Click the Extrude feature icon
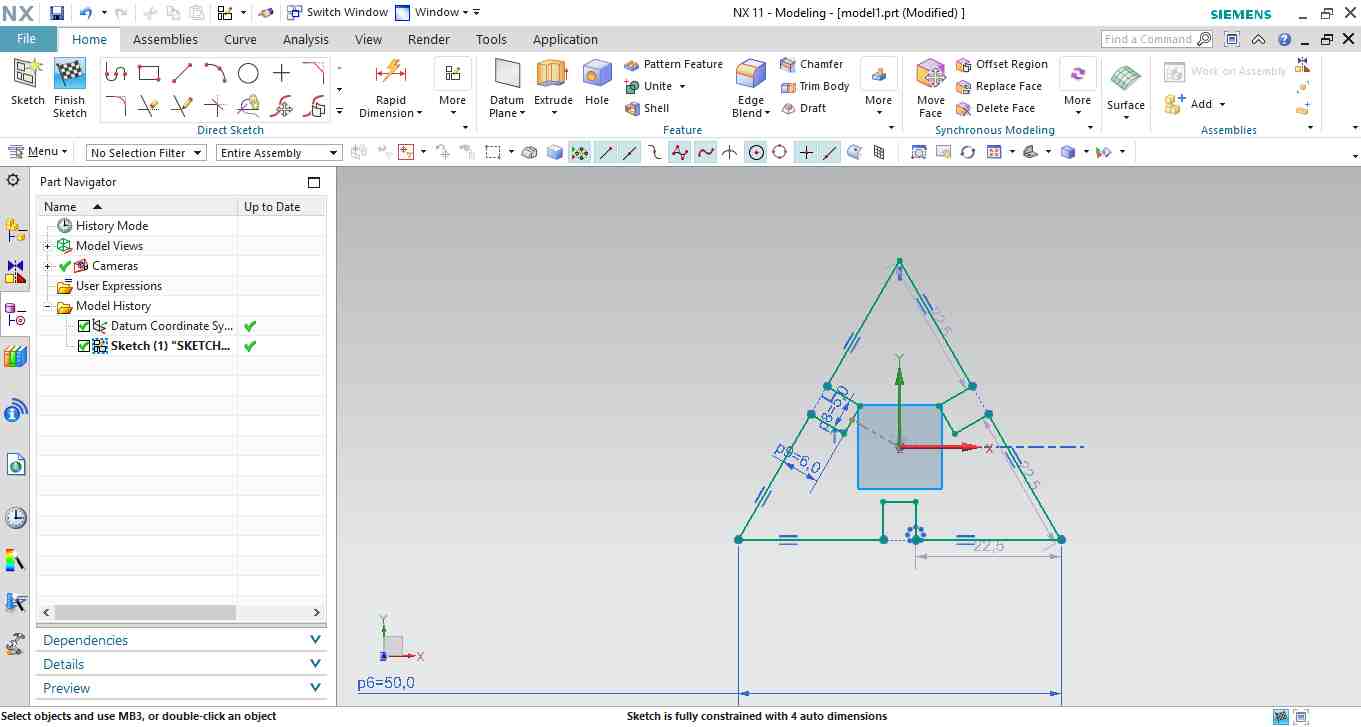Viewport: 1361px width, 727px height. pos(553,74)
